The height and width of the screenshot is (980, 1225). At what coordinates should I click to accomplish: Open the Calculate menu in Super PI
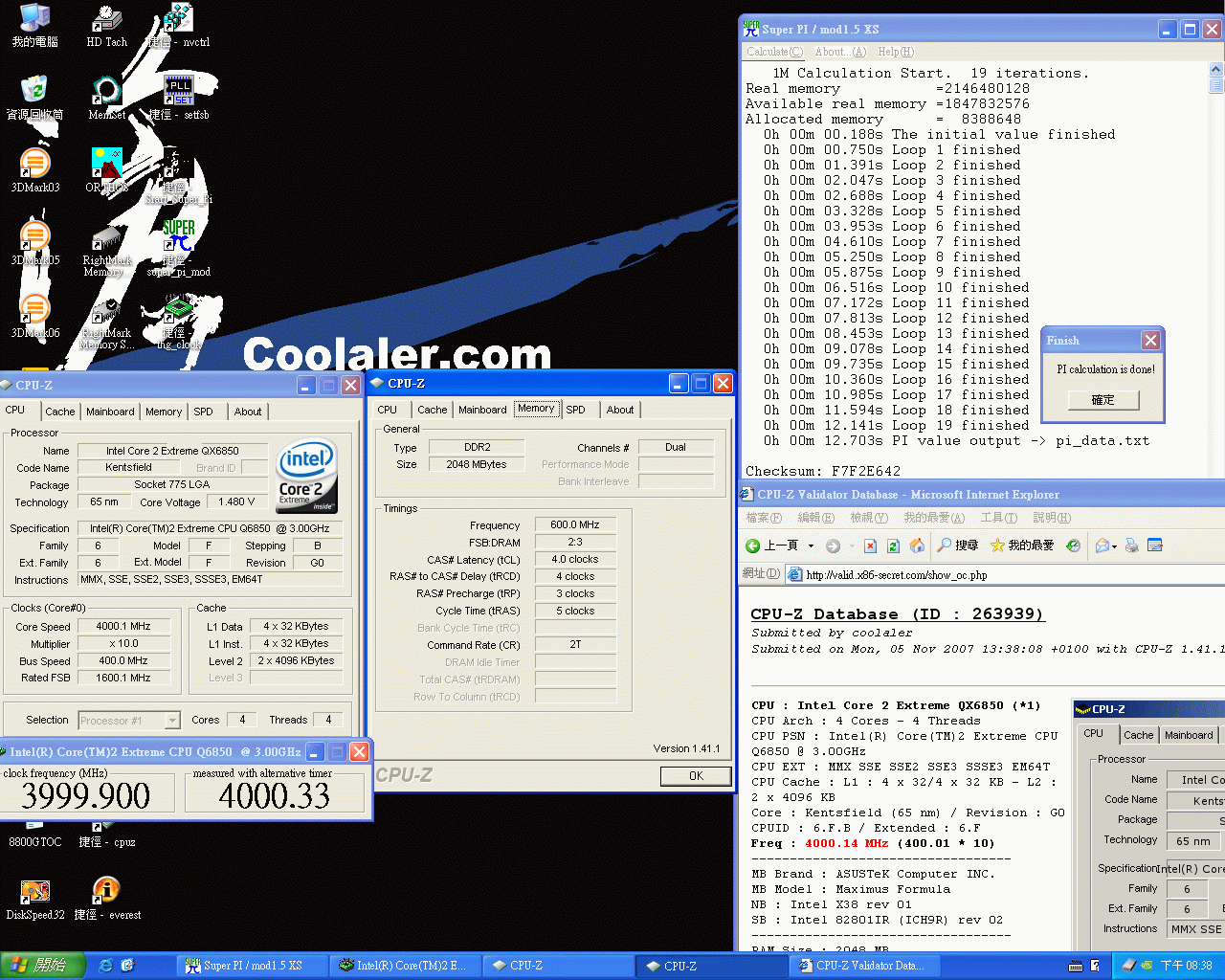(773, 51)
